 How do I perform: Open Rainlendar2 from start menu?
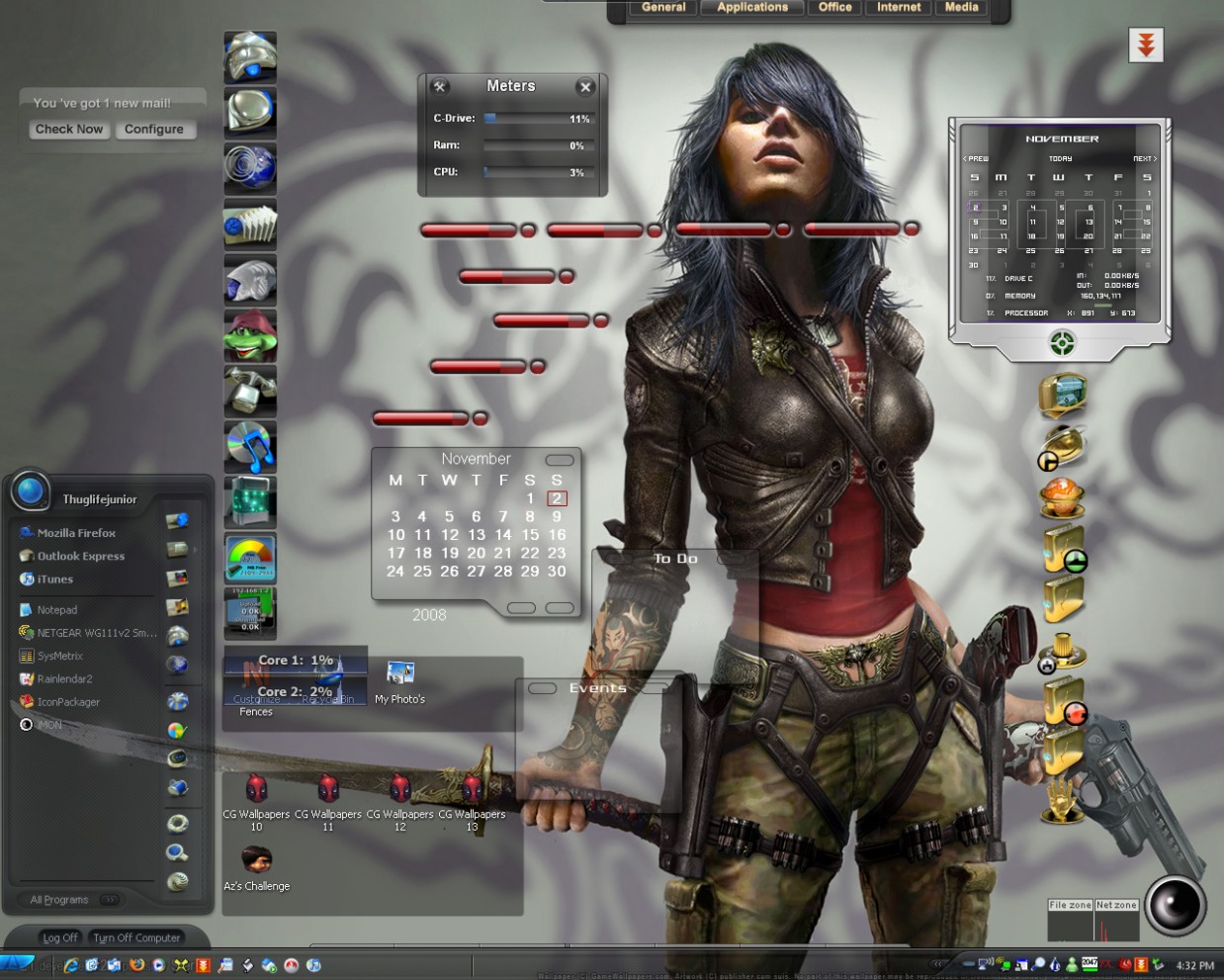pos(56,678)
